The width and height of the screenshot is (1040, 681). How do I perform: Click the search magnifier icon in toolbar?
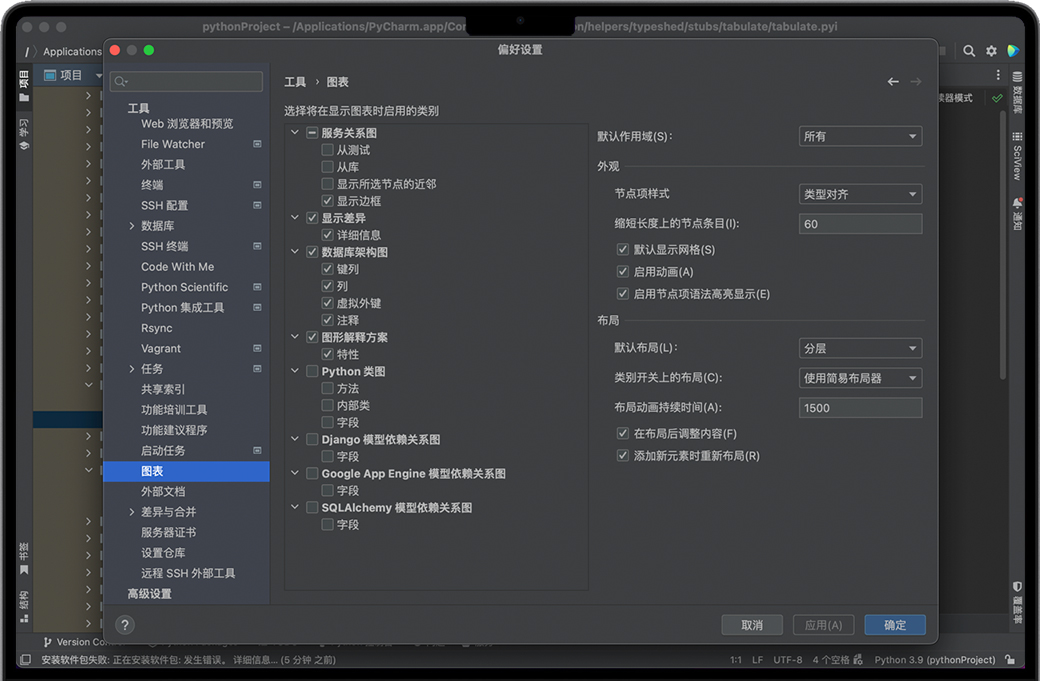(969, 51)
